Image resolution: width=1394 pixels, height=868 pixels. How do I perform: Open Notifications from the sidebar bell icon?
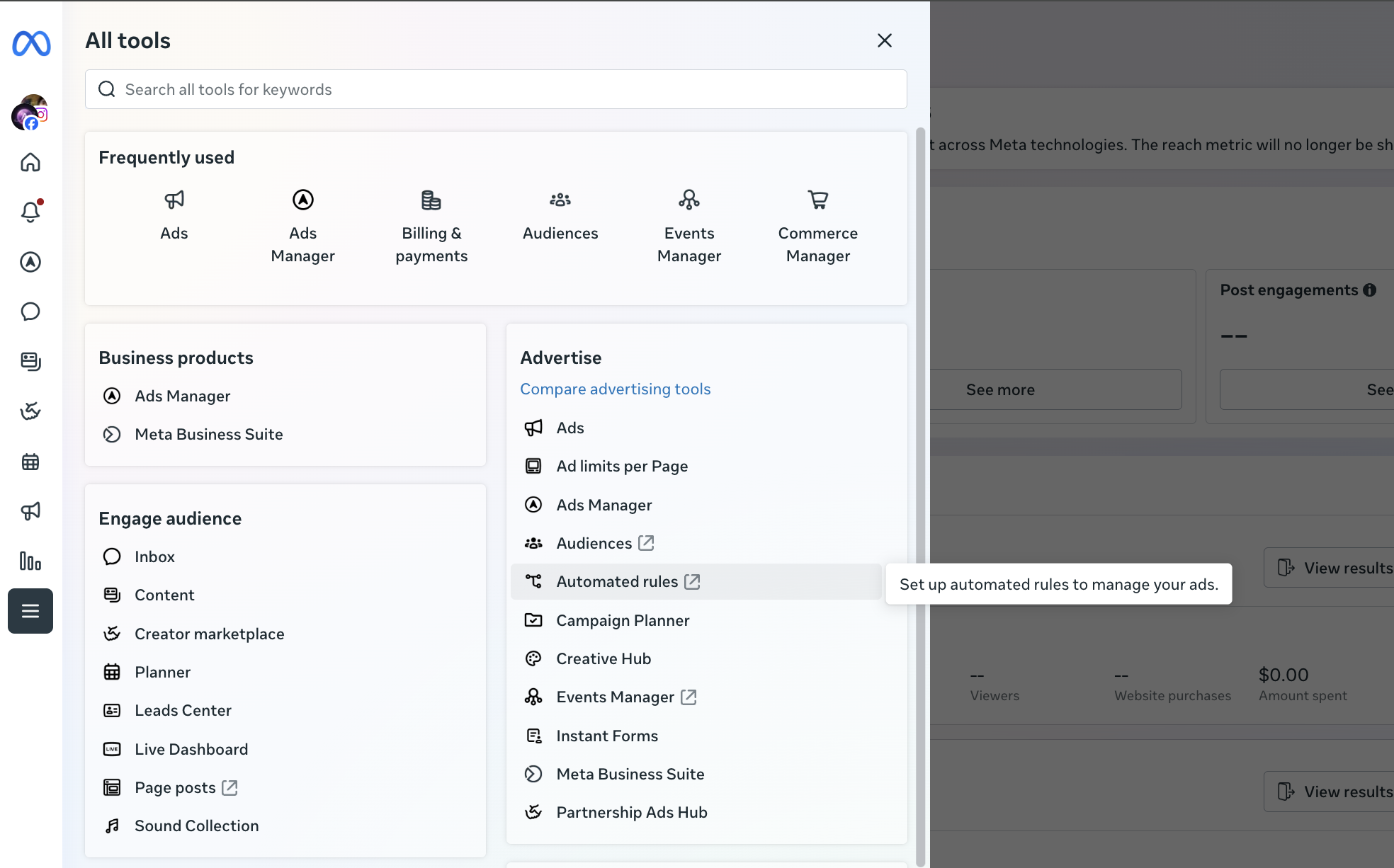pyautogui.click(x=30, y=212)
